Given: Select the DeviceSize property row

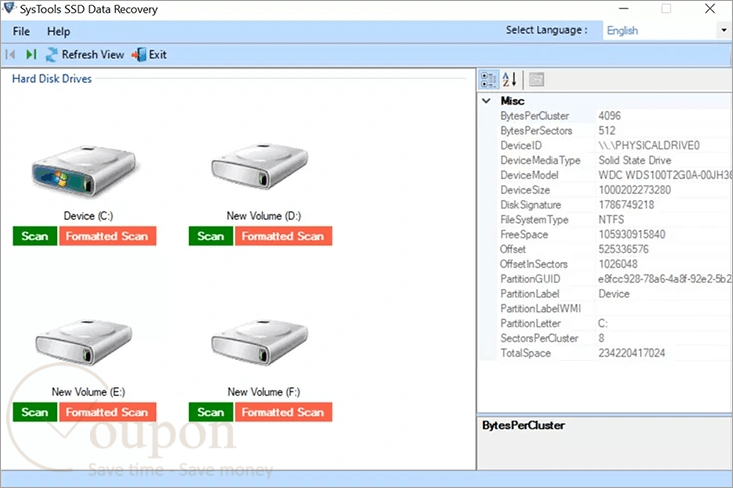Looking at the screenshot, I should [x=615, y=190].
